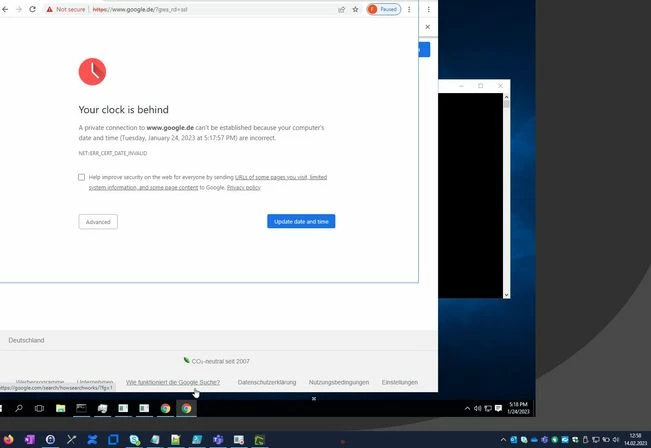The width and height of the screenshot is (651, 448).
Task: Open the URLs of some pages you visit link
Action: point(281,177)
